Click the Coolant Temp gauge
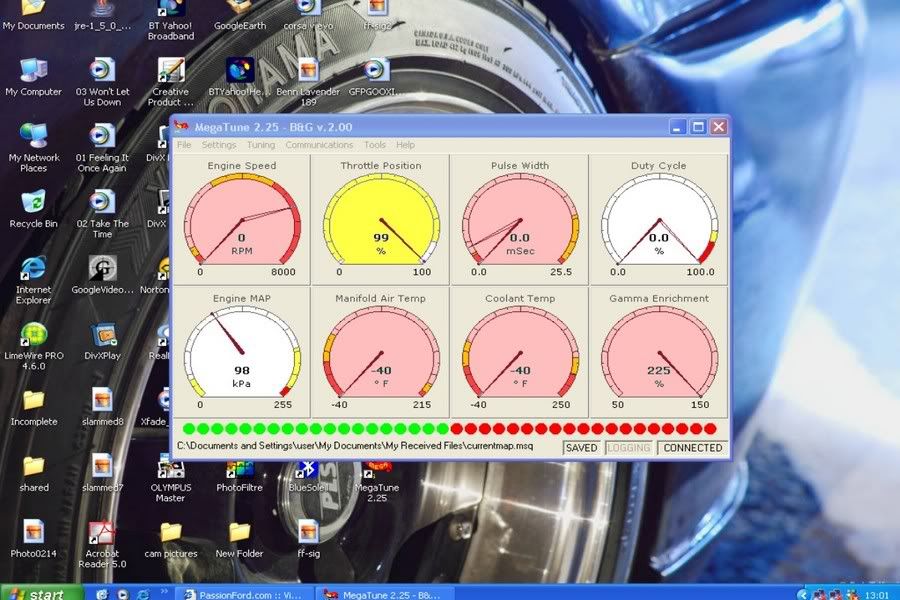The width and height of the screenshot is (900, 600). [x=519, y=352]
